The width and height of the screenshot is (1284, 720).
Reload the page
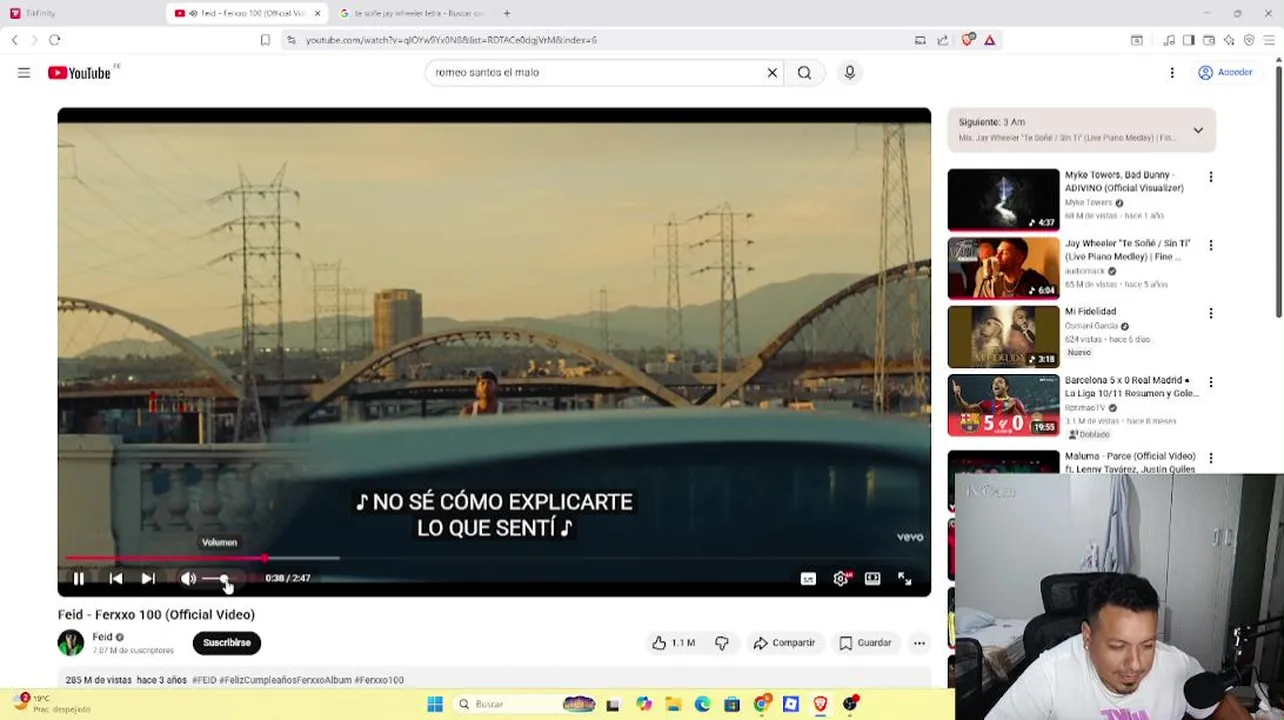(x=55, y=40)
